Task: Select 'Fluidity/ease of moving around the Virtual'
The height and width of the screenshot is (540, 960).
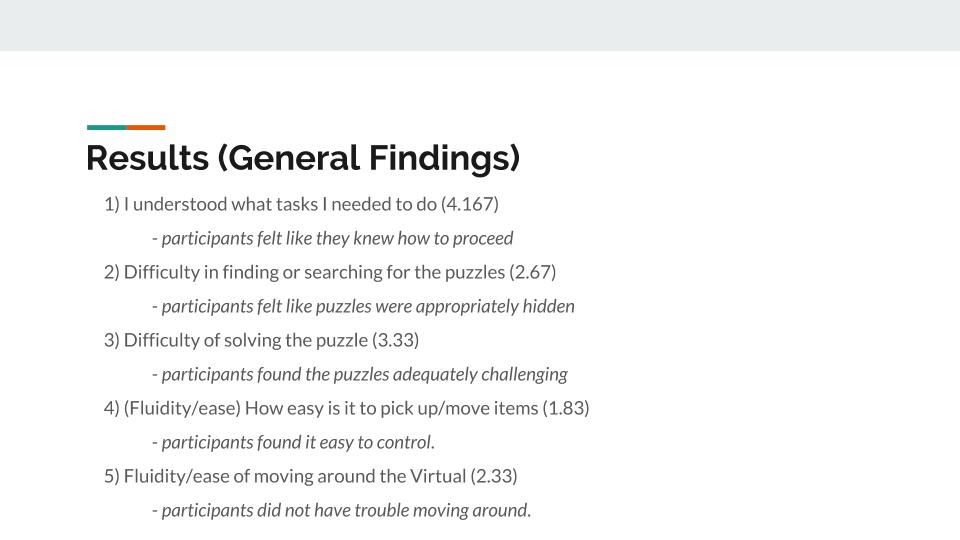Action: point(310,476)
